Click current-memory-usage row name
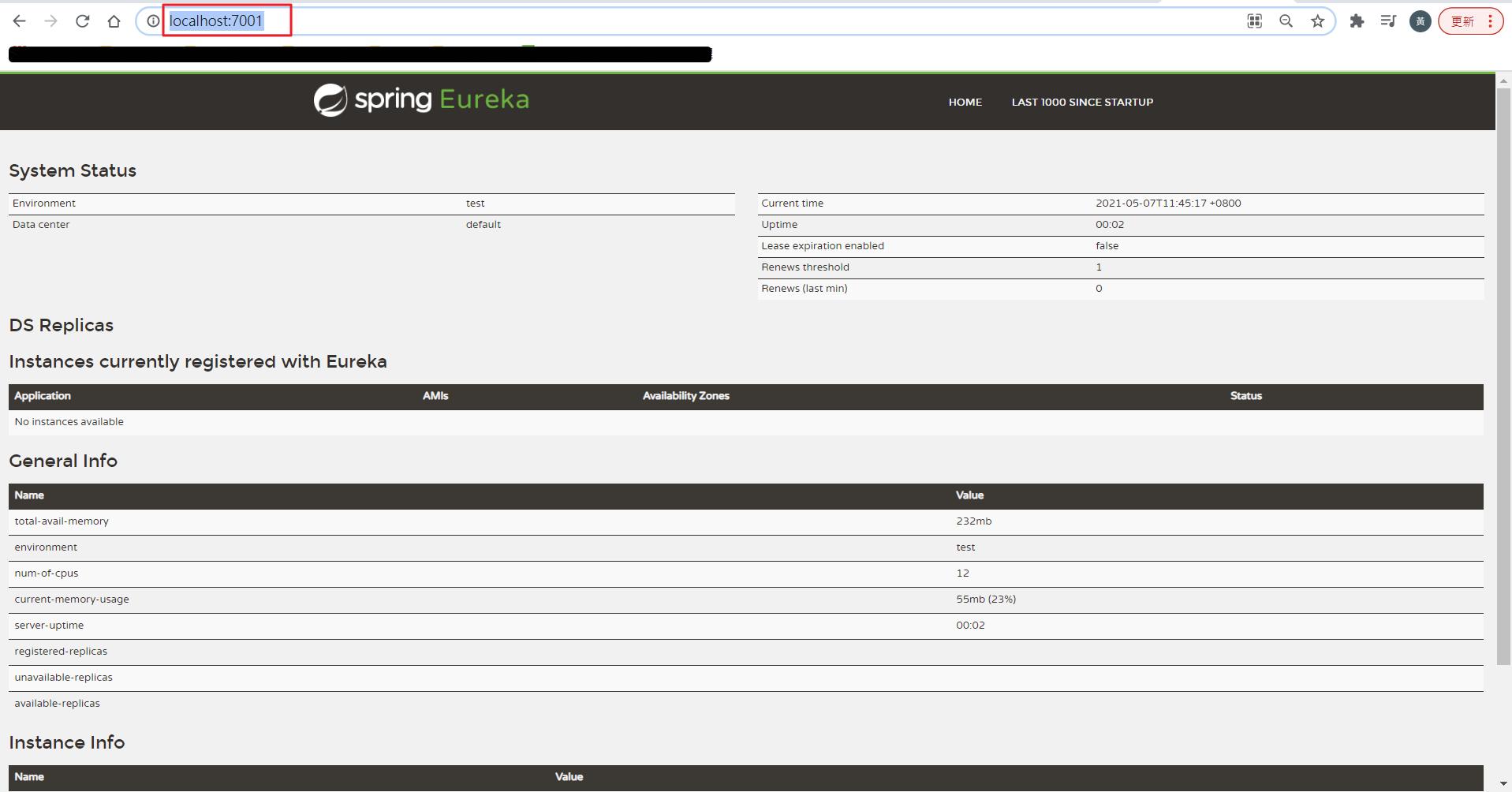The width and height of the screenshot is (1512, 792). (72, 600)
